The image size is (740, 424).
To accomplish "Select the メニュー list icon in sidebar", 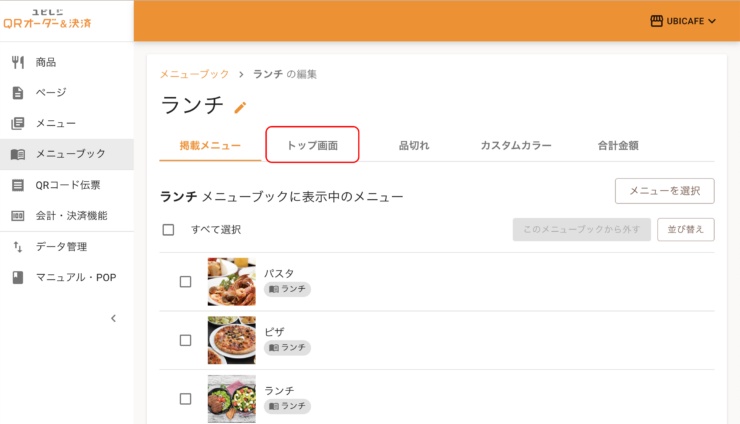I will (18, 124).
